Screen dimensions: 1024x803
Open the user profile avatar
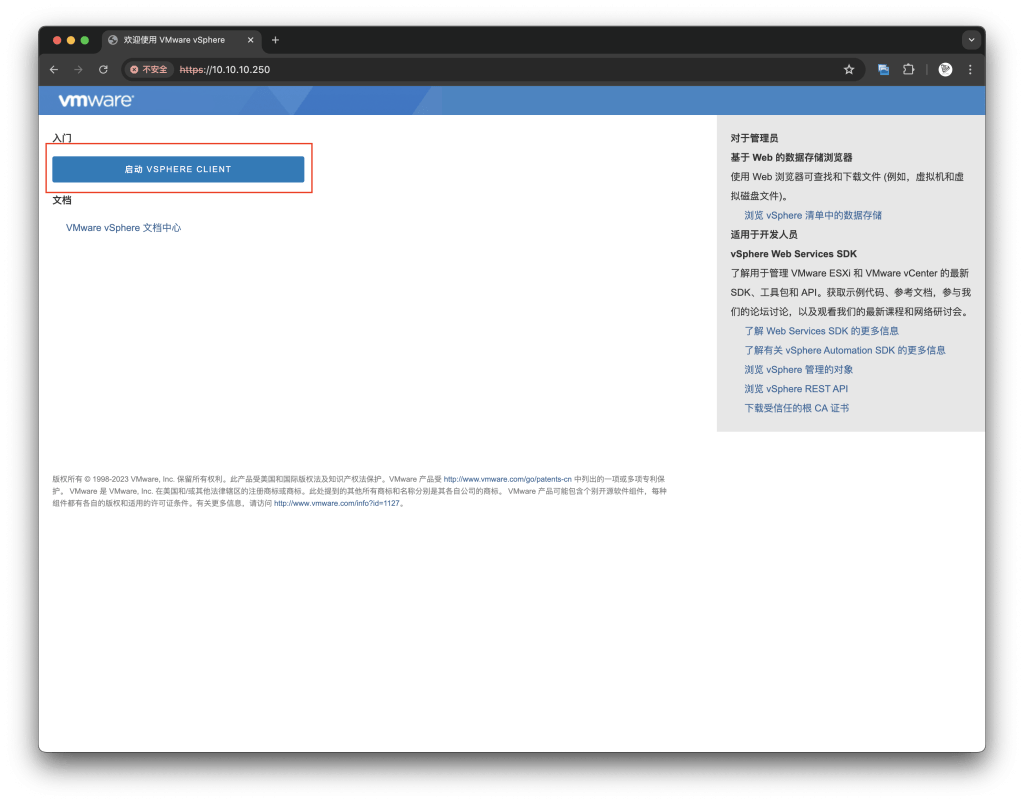(x=945, y=69)
